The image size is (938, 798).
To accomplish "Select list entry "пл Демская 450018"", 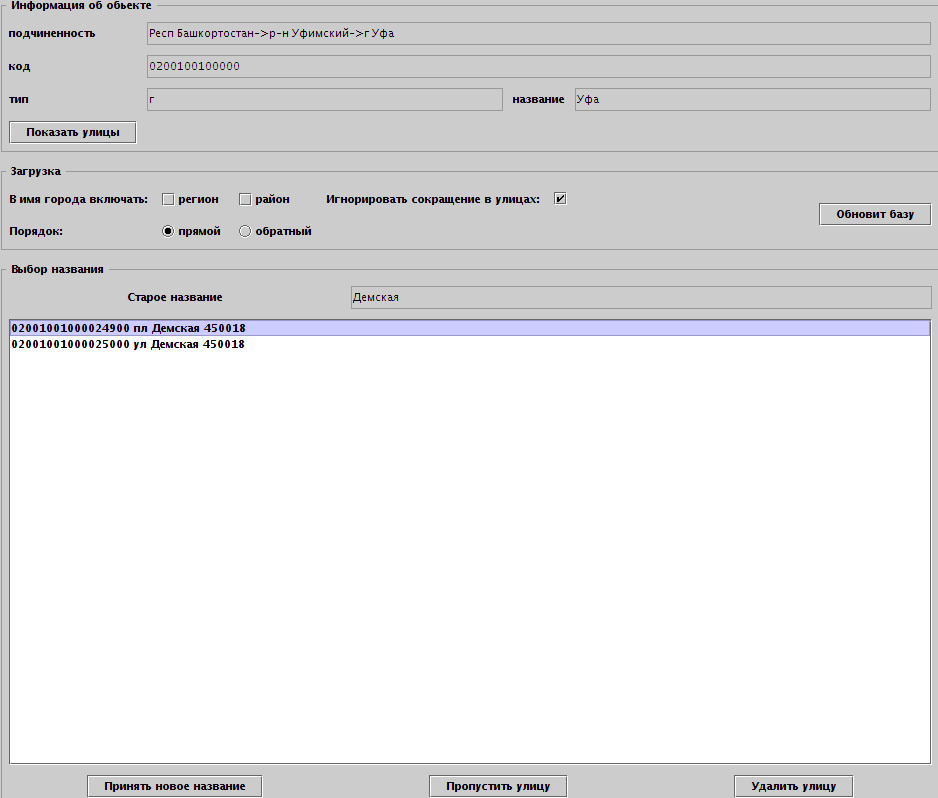I will click(128, 328).
